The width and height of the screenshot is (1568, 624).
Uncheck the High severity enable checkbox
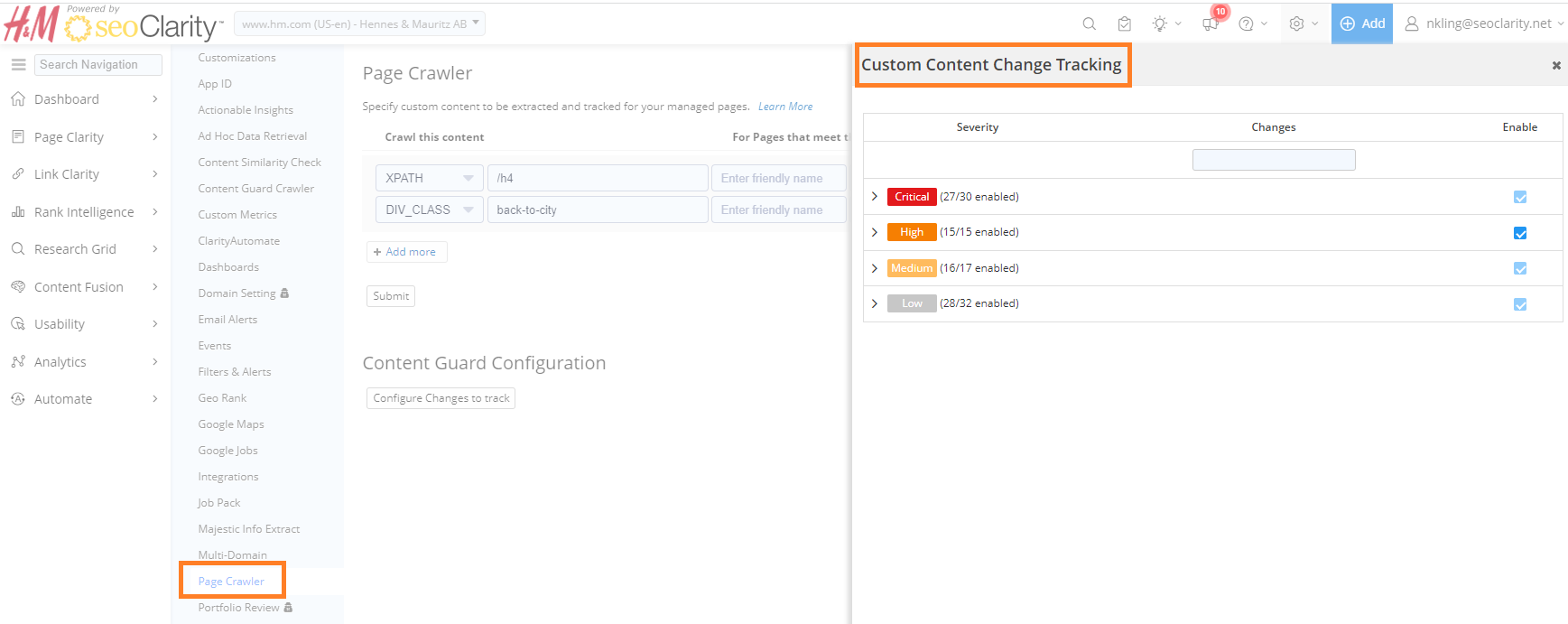tap(1519, 233)
